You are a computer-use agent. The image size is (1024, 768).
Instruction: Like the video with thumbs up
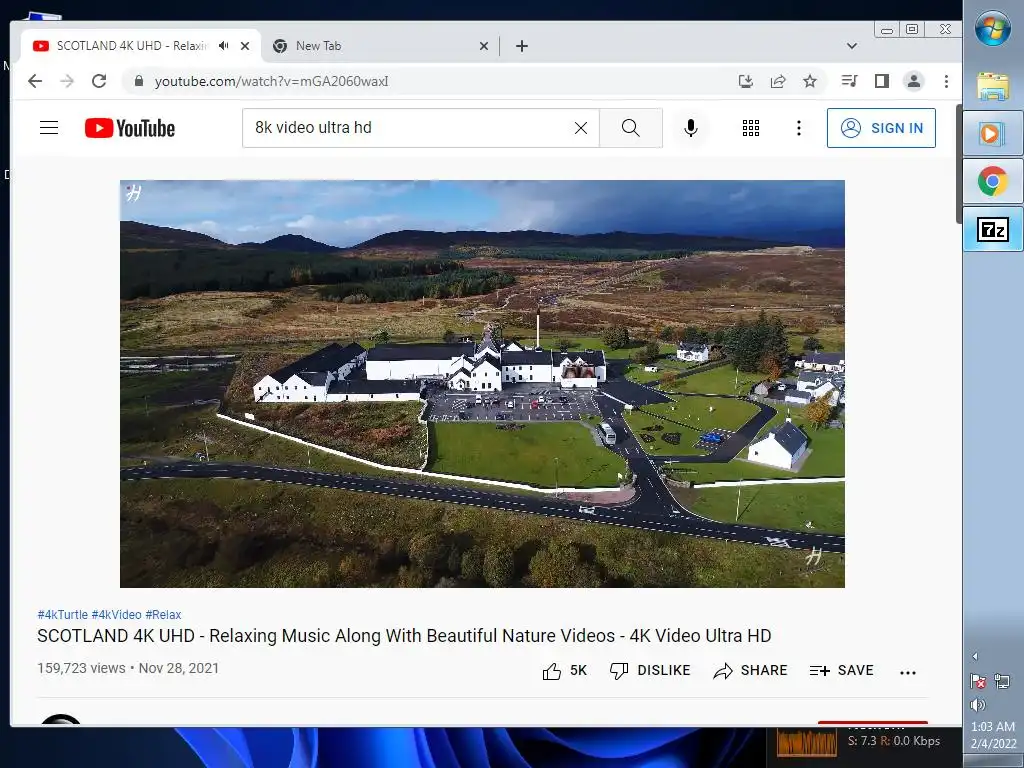coord(564,671)
